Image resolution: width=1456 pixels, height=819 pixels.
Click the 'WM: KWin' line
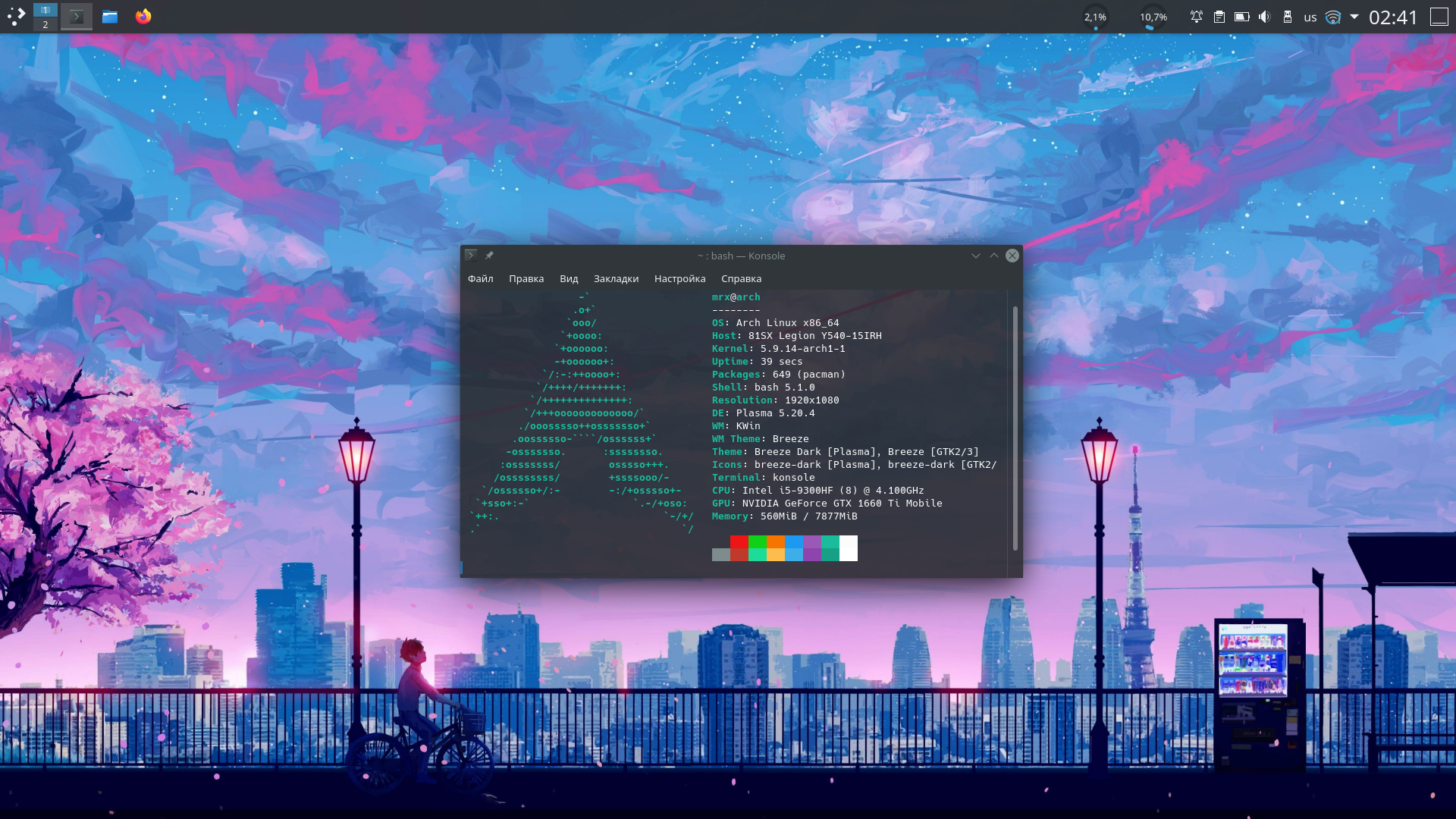click(x=736, y=426)
